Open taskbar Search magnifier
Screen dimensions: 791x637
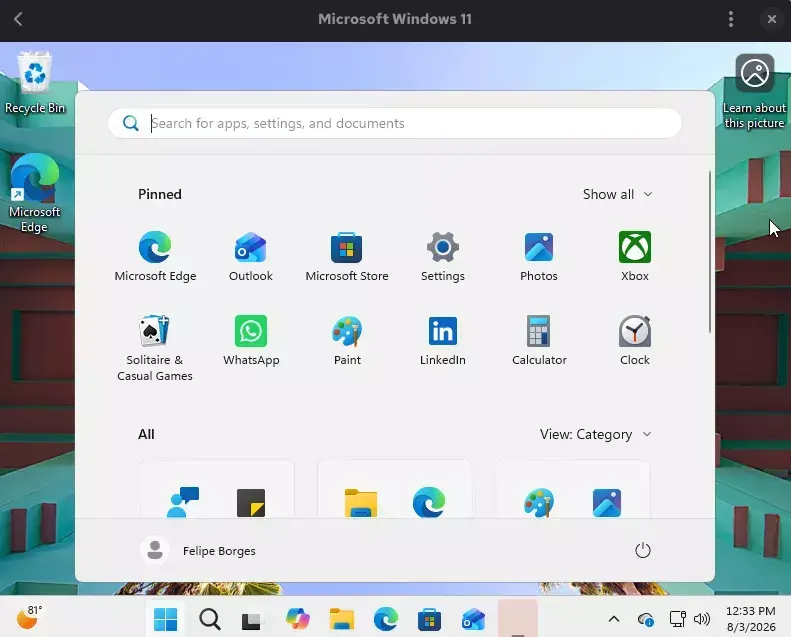pyautogui.click(x=209, y=619)
